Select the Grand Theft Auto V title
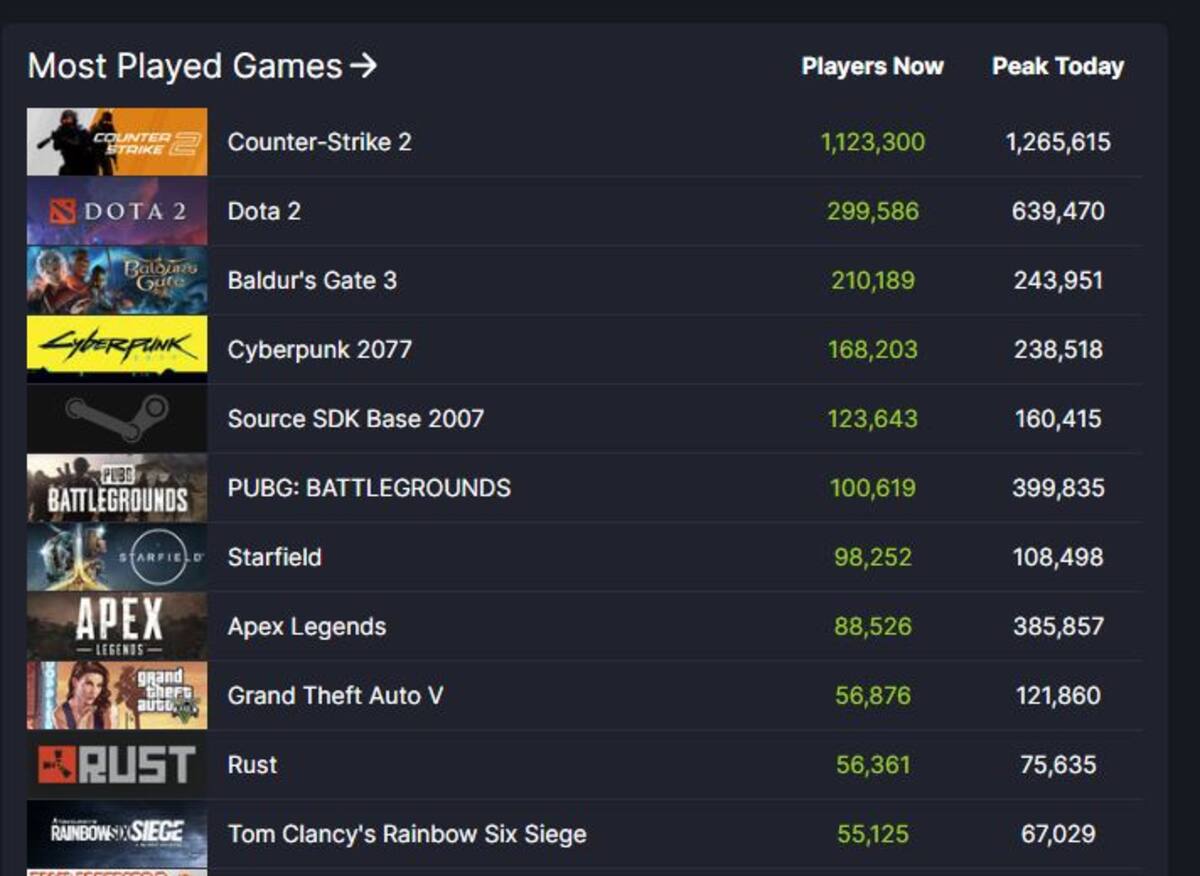 [335, 695]
